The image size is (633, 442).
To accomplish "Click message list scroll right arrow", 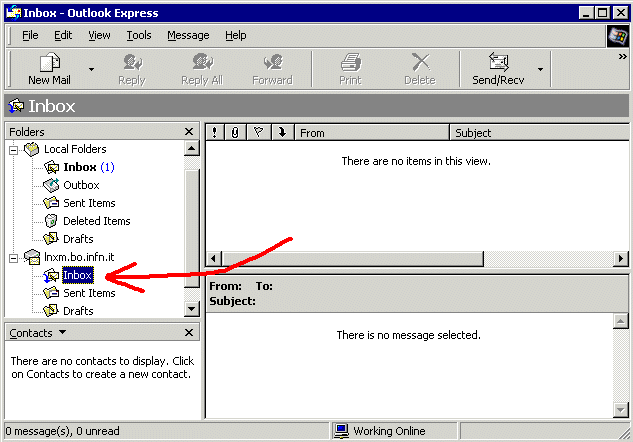I will tap(620, 258).
